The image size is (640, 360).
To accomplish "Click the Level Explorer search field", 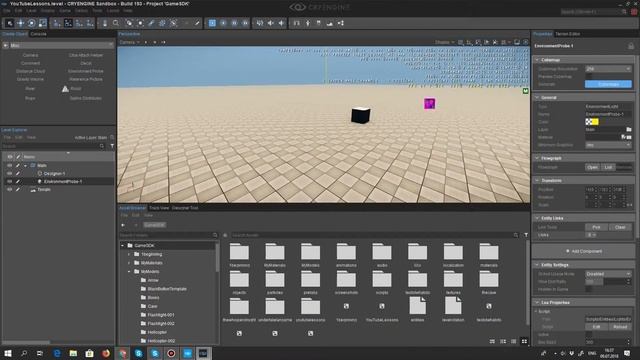I will [53, 146].
